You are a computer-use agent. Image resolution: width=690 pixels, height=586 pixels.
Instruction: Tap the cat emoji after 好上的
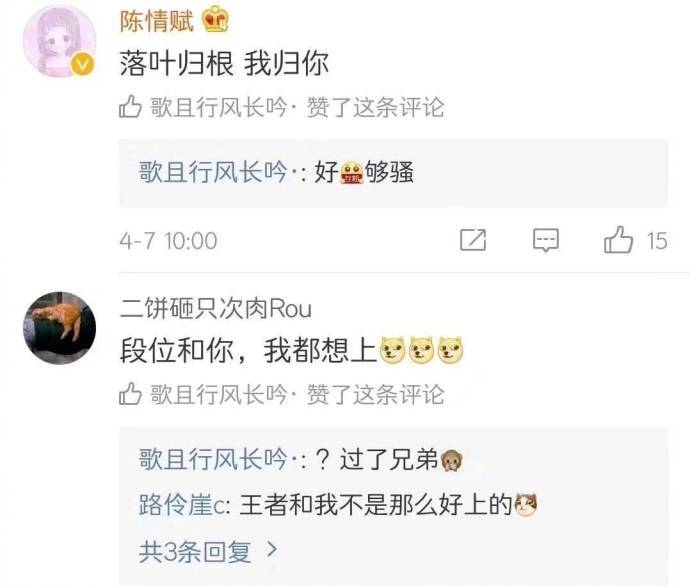pyautogui.click(x=526, y=505)
